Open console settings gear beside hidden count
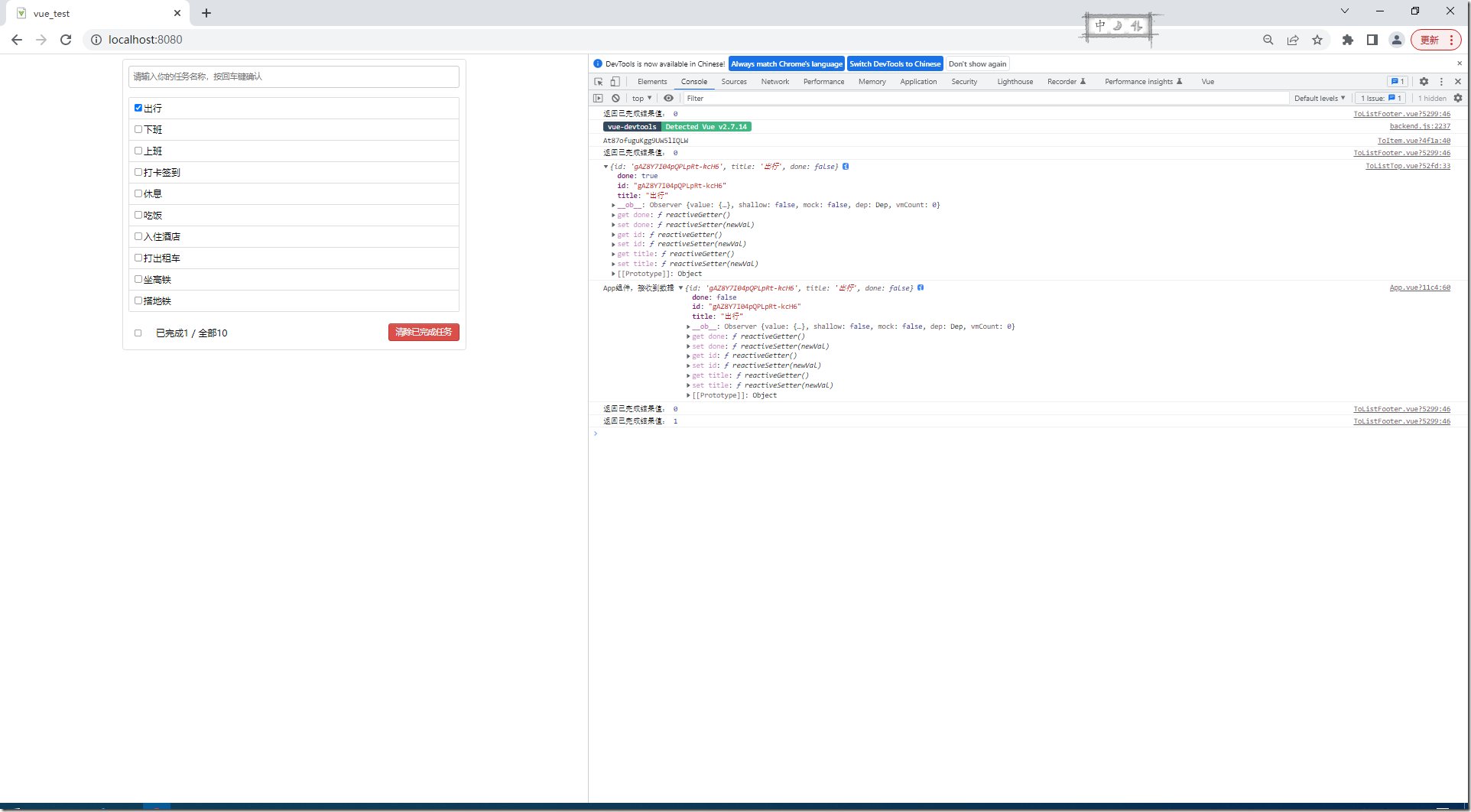The image size is (1471, 812). 1458,98
